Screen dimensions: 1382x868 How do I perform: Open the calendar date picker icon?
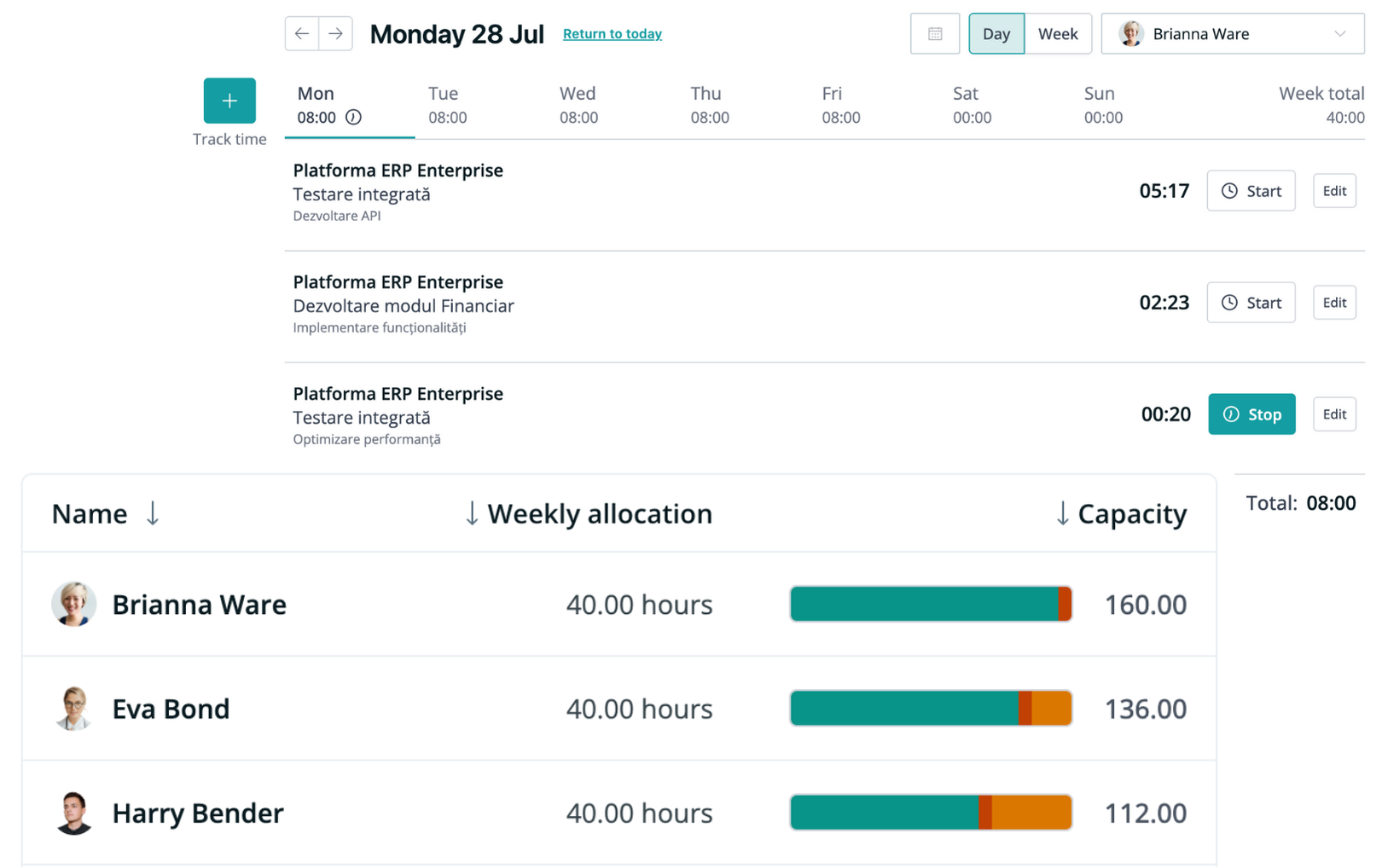click(935, 34)
